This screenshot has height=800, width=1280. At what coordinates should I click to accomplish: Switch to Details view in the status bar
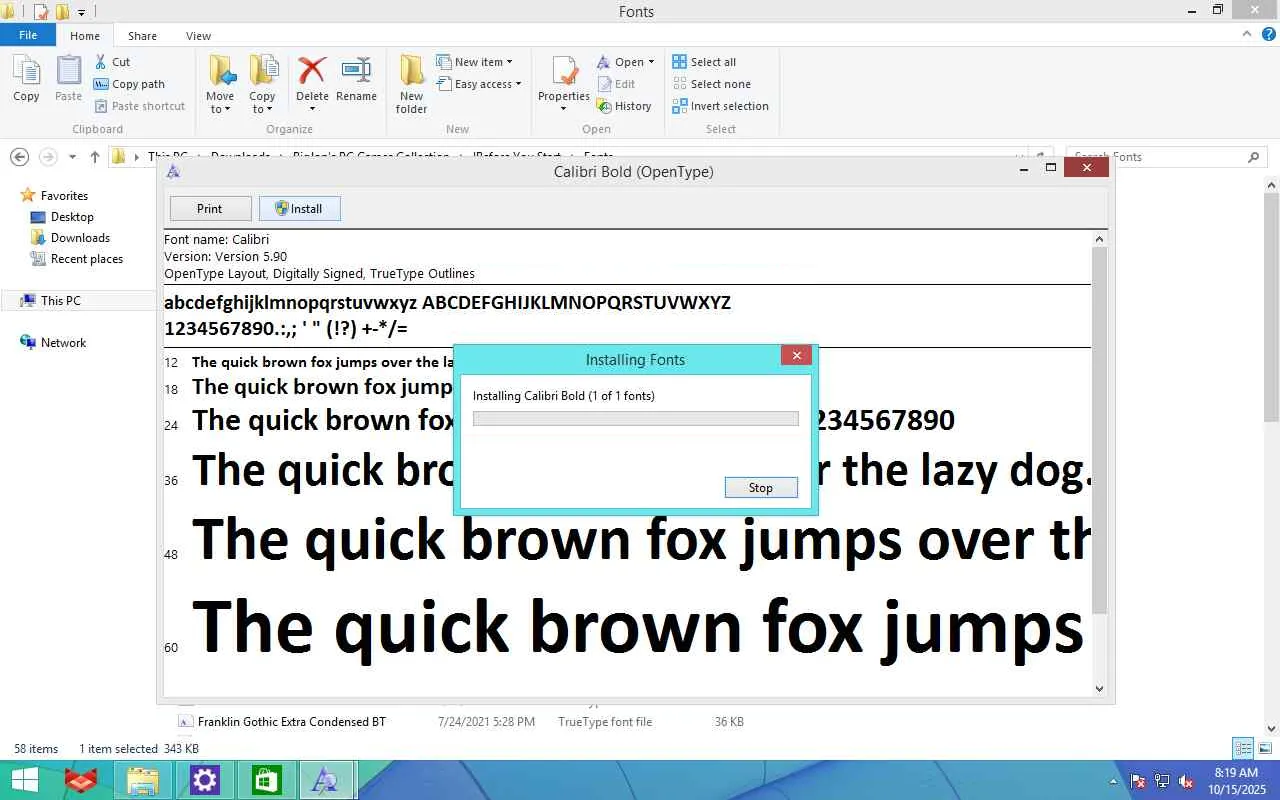[1243, 748]
